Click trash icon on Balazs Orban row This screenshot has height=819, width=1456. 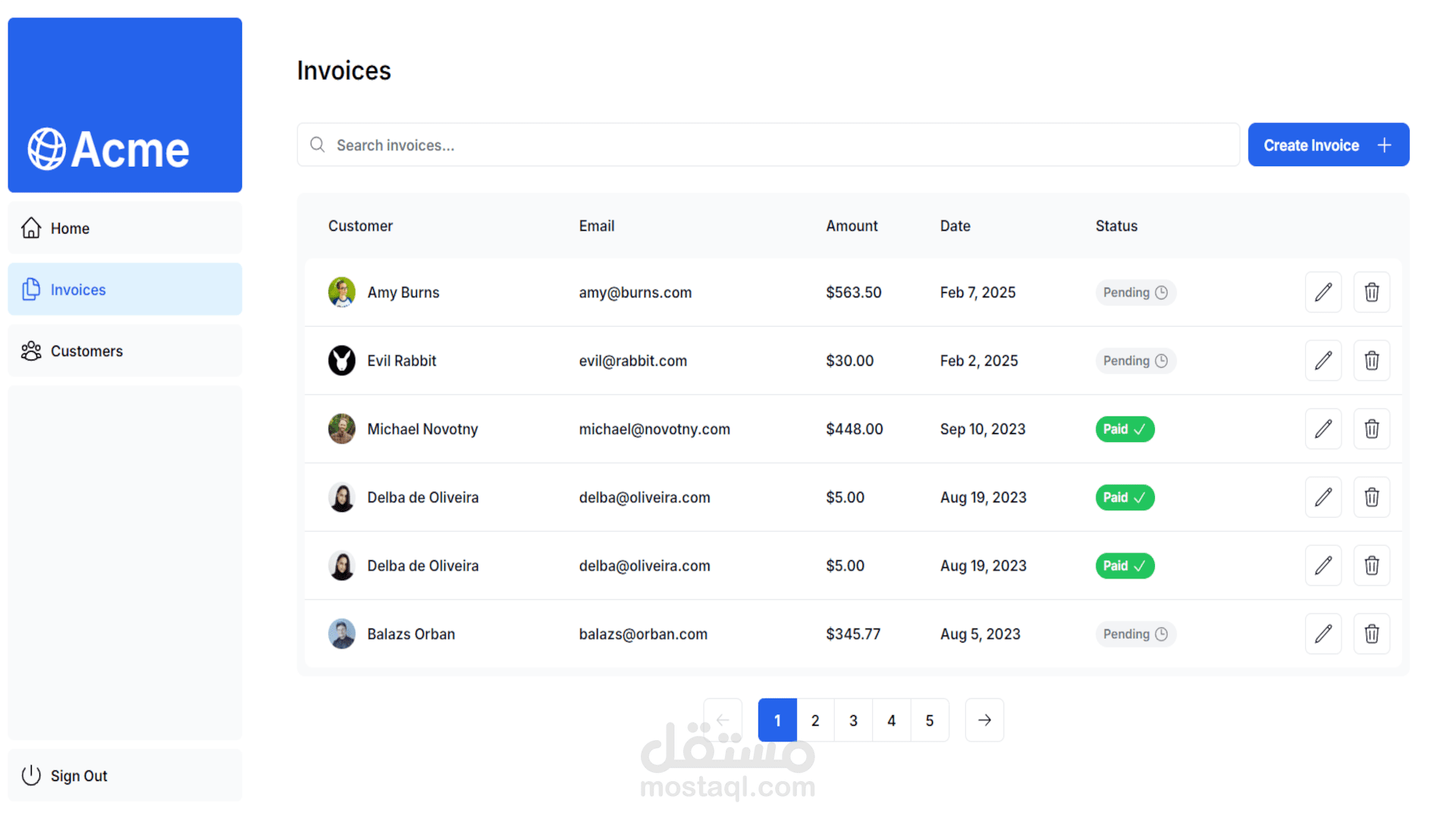(1371, 633)
